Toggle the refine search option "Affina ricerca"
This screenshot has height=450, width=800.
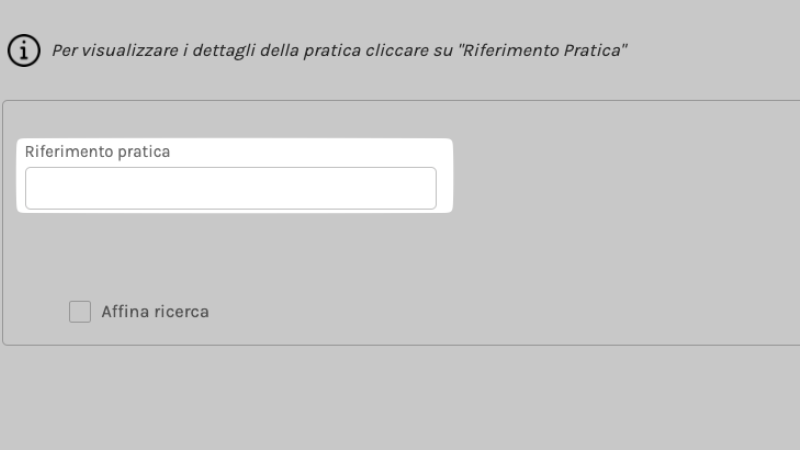[80, 312]
